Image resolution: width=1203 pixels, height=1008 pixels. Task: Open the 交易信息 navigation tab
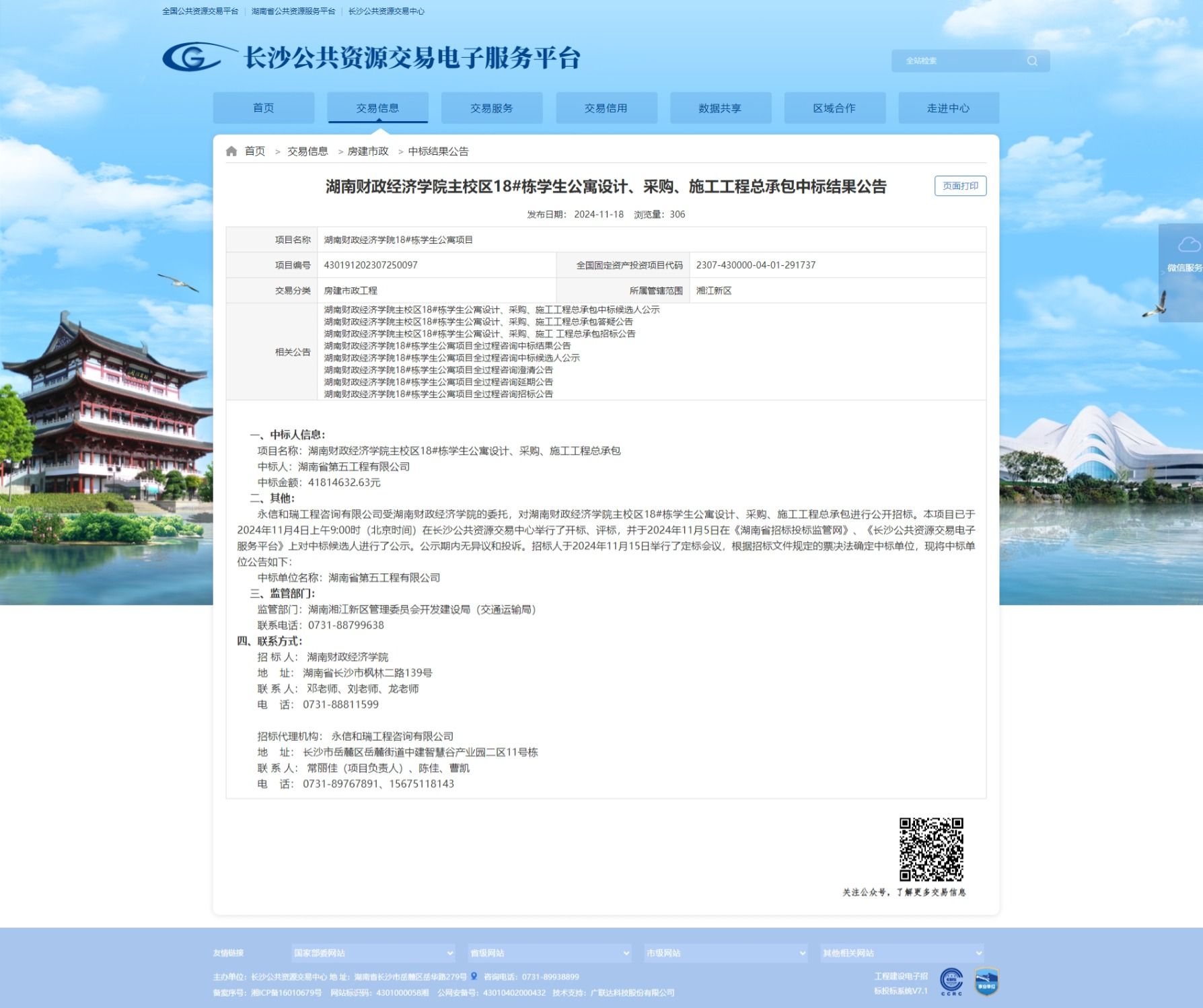click(x=377, y=108)
